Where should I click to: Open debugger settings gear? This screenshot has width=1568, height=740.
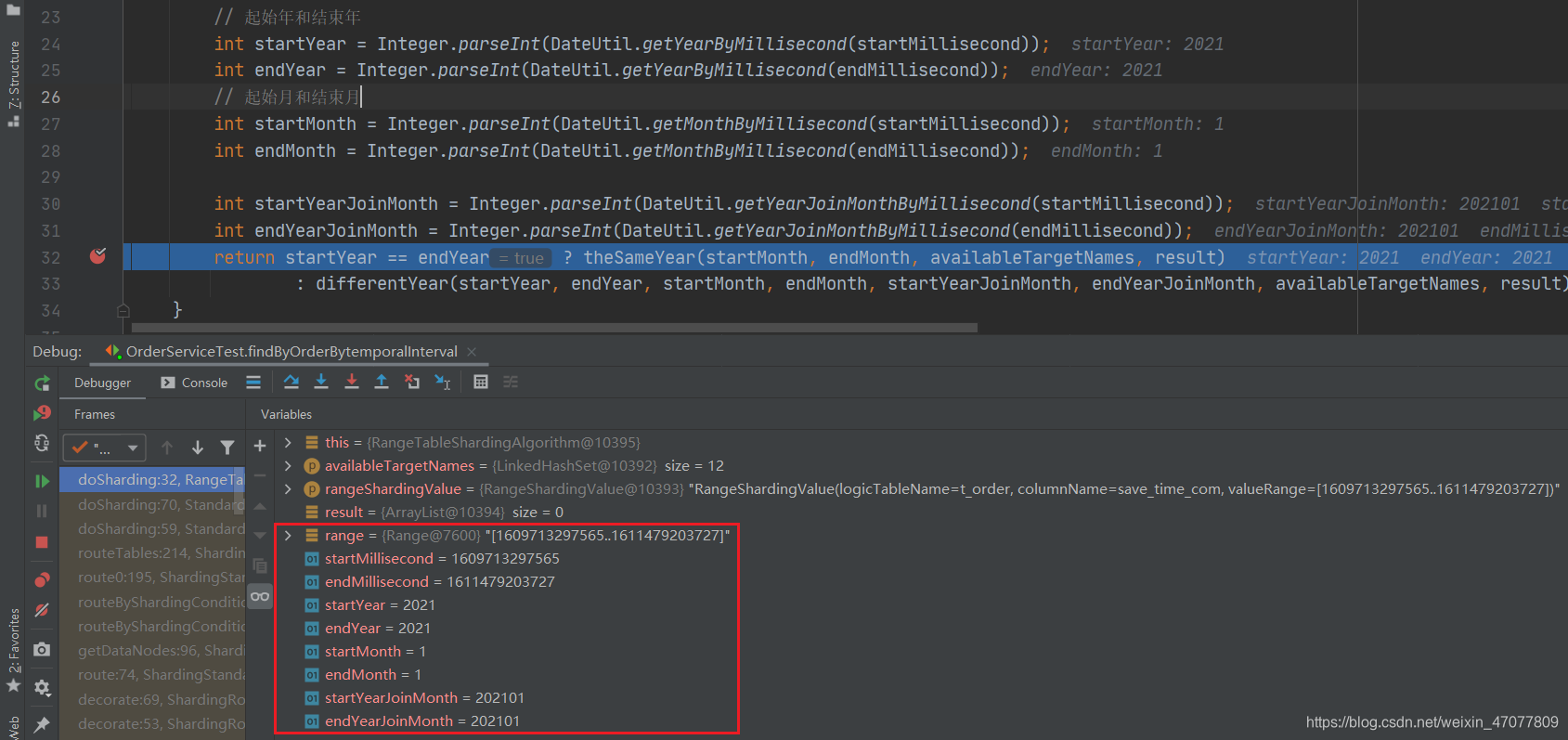coord(42,688)
